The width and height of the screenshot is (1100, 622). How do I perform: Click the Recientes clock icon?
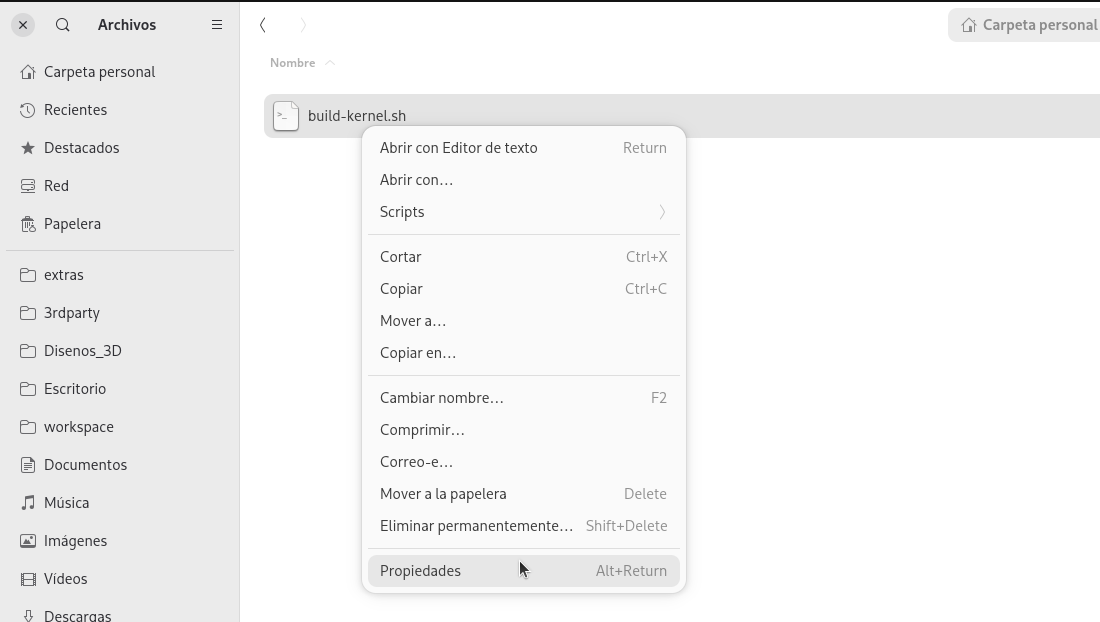(28, 110)
